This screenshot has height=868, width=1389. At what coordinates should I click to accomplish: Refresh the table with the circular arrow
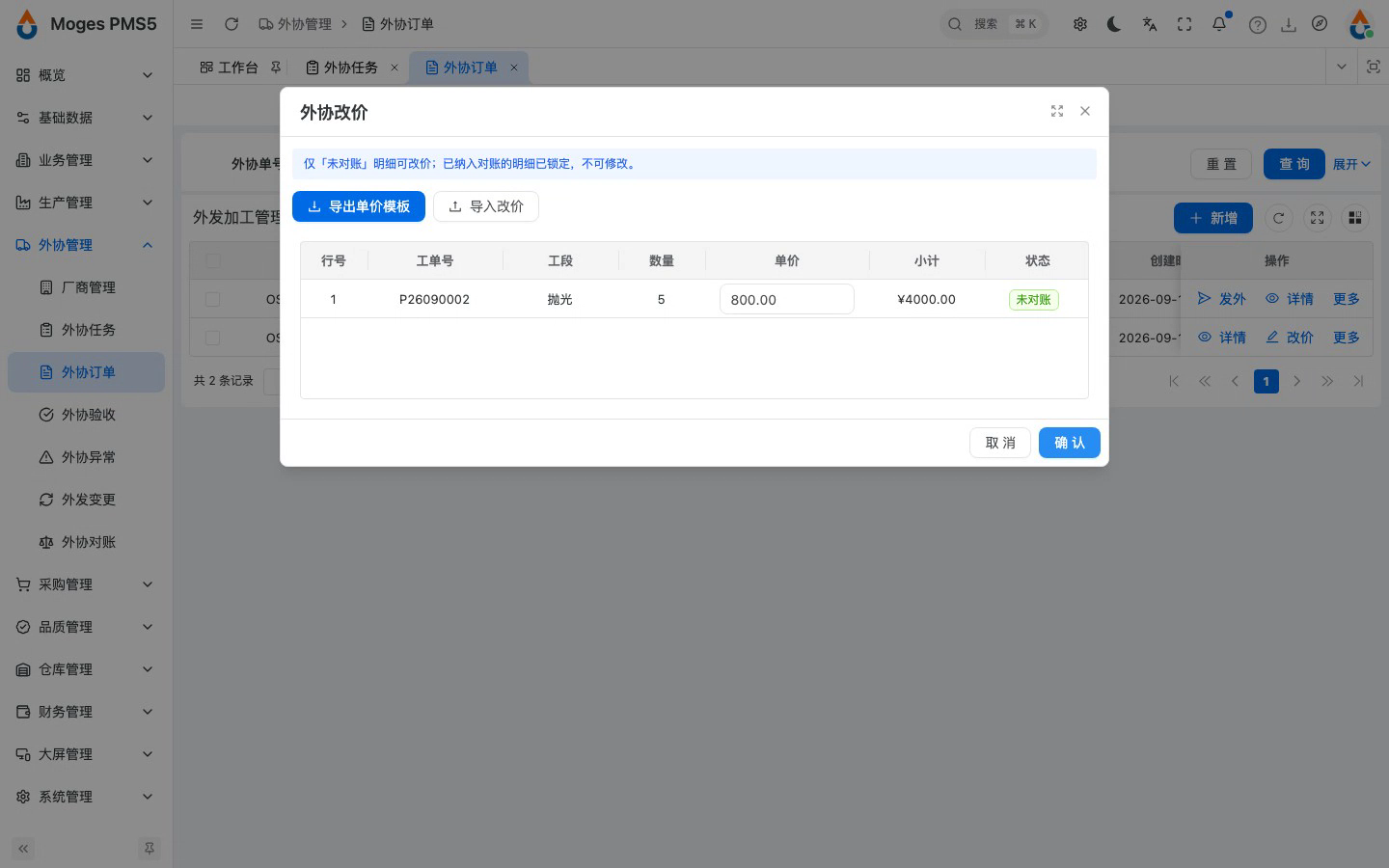click(x=1279, y=218)
